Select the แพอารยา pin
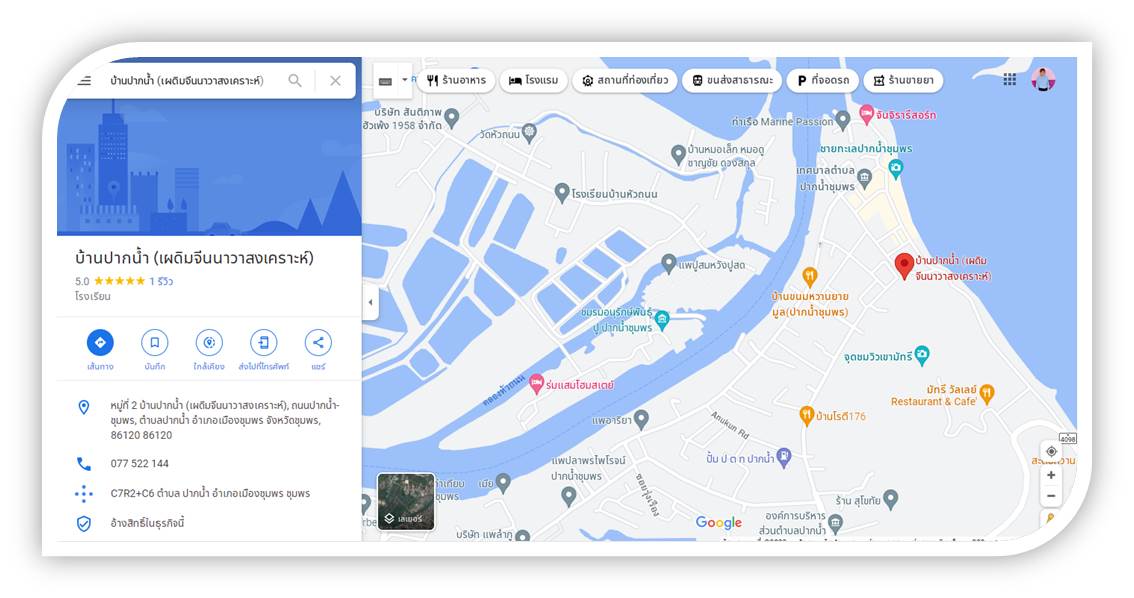The height and width of the screenshot is (598, 1134). pyautogui.click(x=641, y=419)
